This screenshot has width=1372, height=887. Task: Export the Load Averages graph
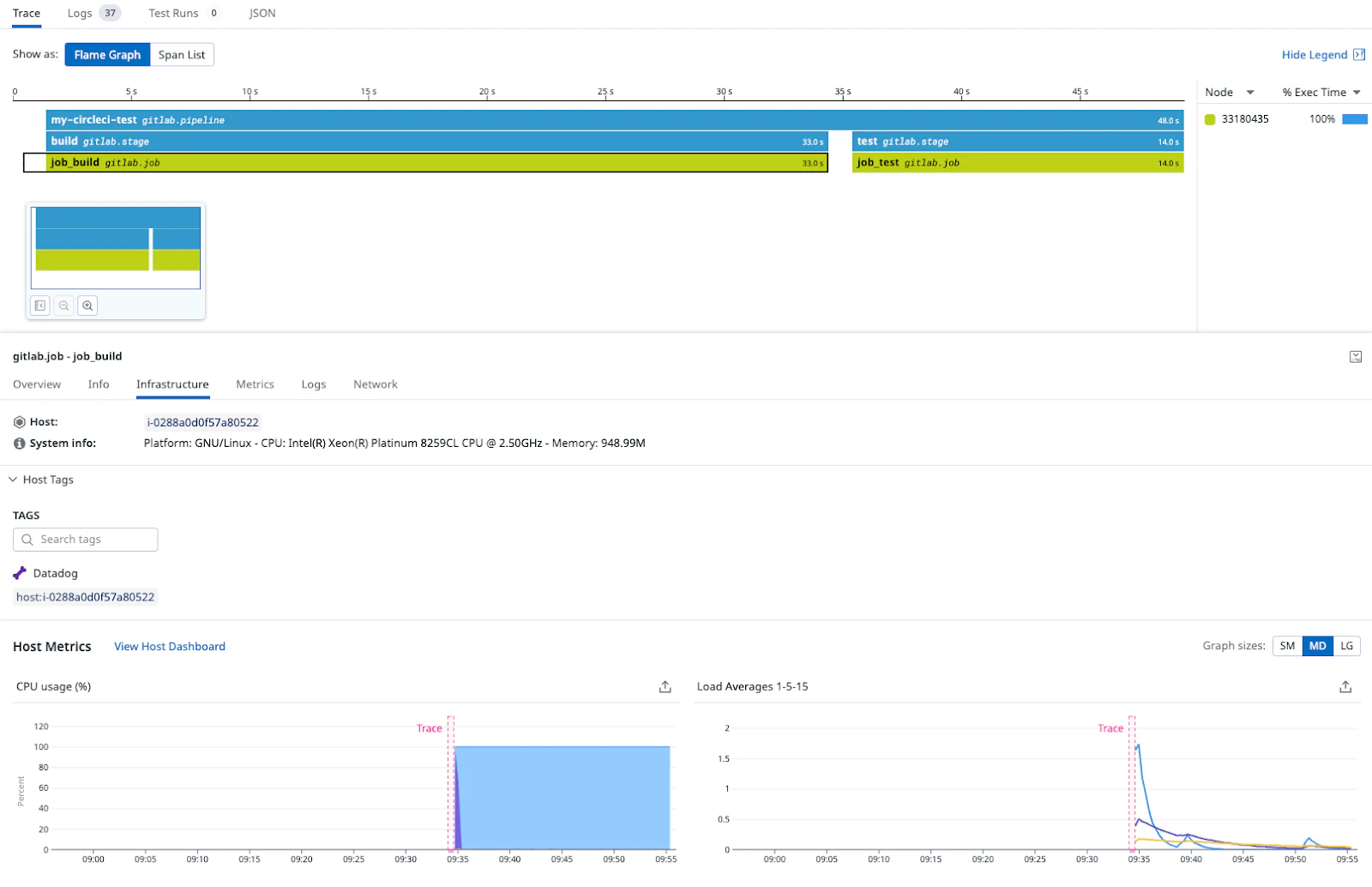[1345, 687]
